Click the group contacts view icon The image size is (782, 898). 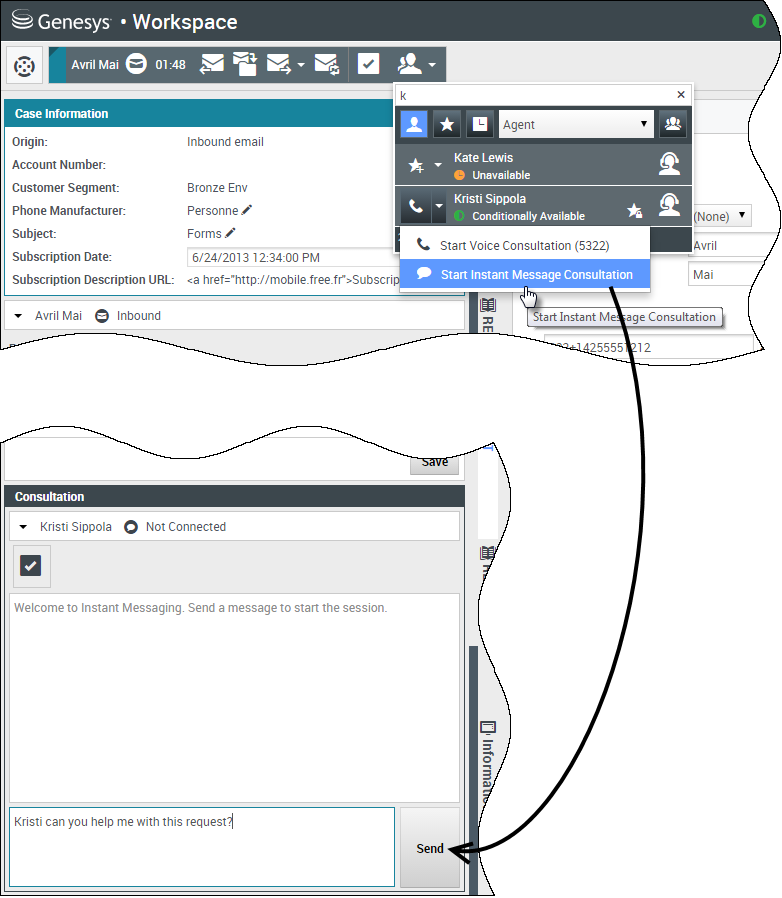point(674,125)
